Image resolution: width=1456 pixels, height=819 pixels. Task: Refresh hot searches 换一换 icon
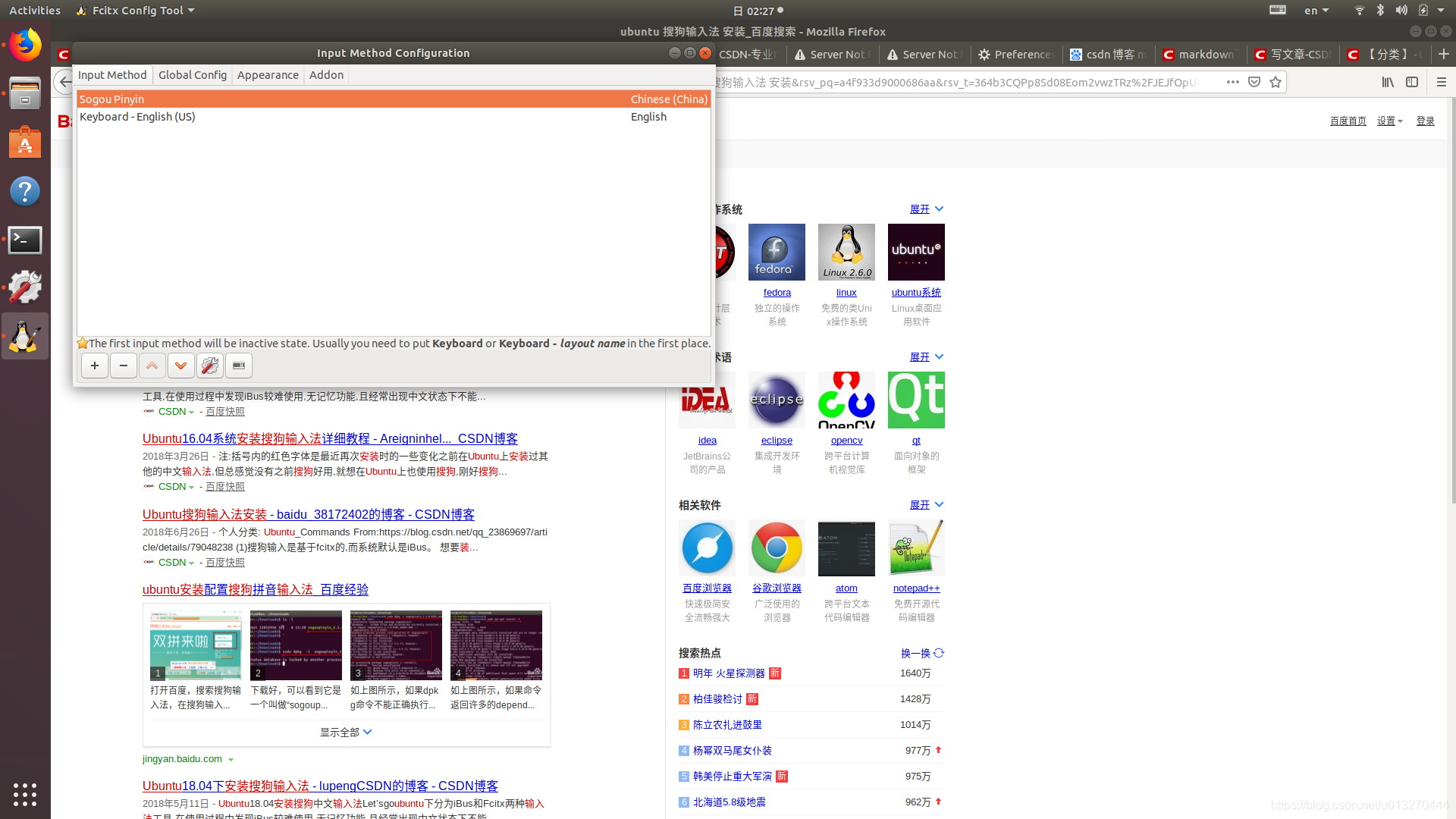939,653
